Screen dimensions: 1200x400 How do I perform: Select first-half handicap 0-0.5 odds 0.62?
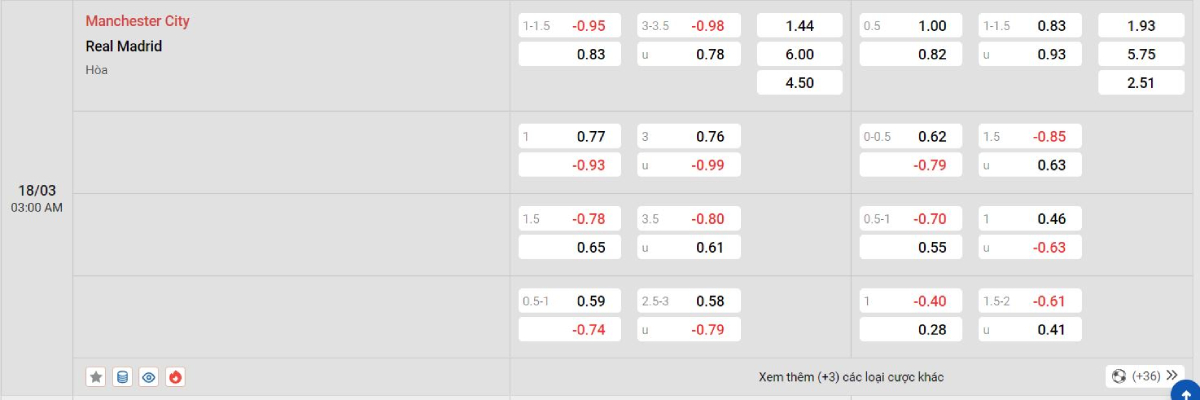click(911, 137)
